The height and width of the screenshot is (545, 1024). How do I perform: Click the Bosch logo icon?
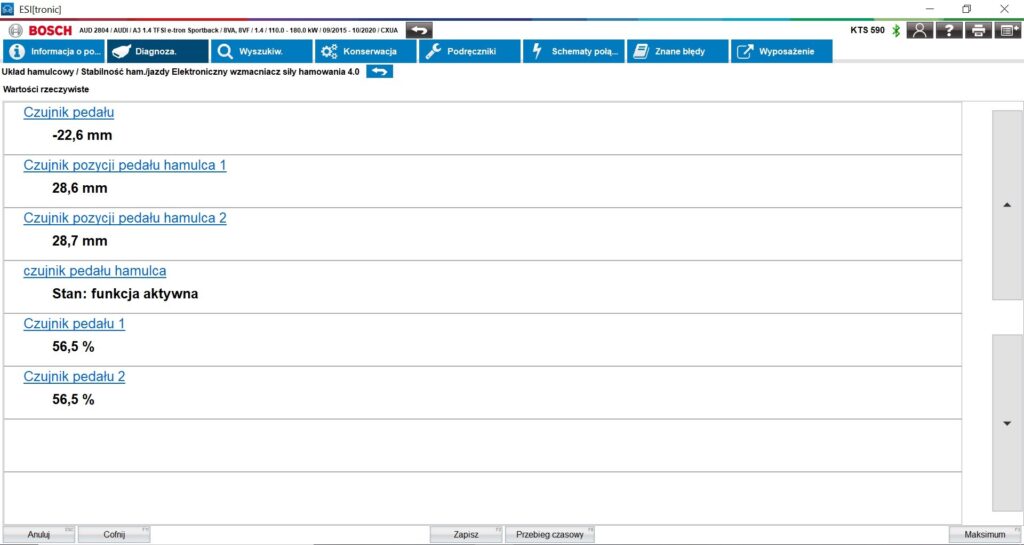[x=17, y=30]
